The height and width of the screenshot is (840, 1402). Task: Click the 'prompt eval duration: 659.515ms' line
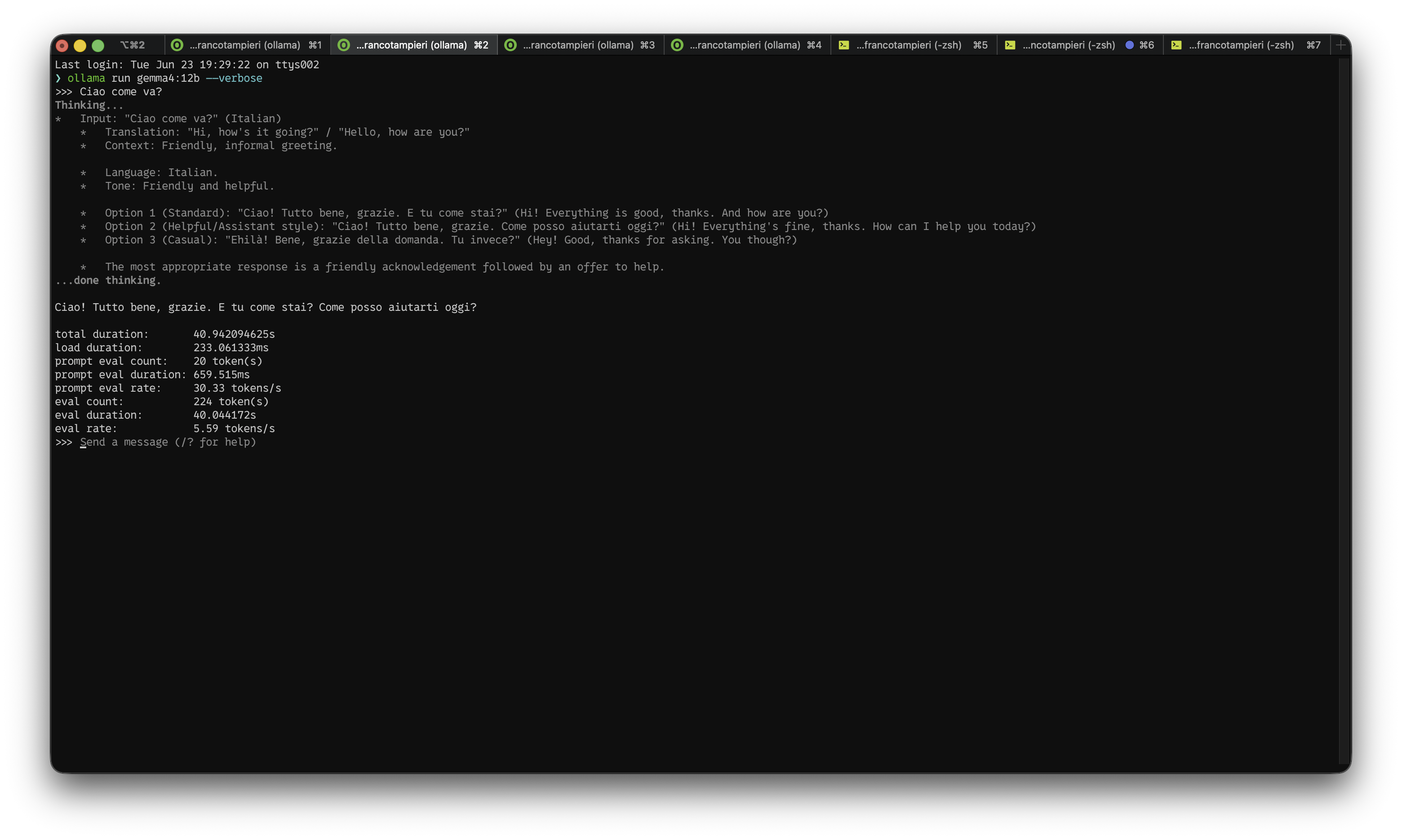[152, 375]
